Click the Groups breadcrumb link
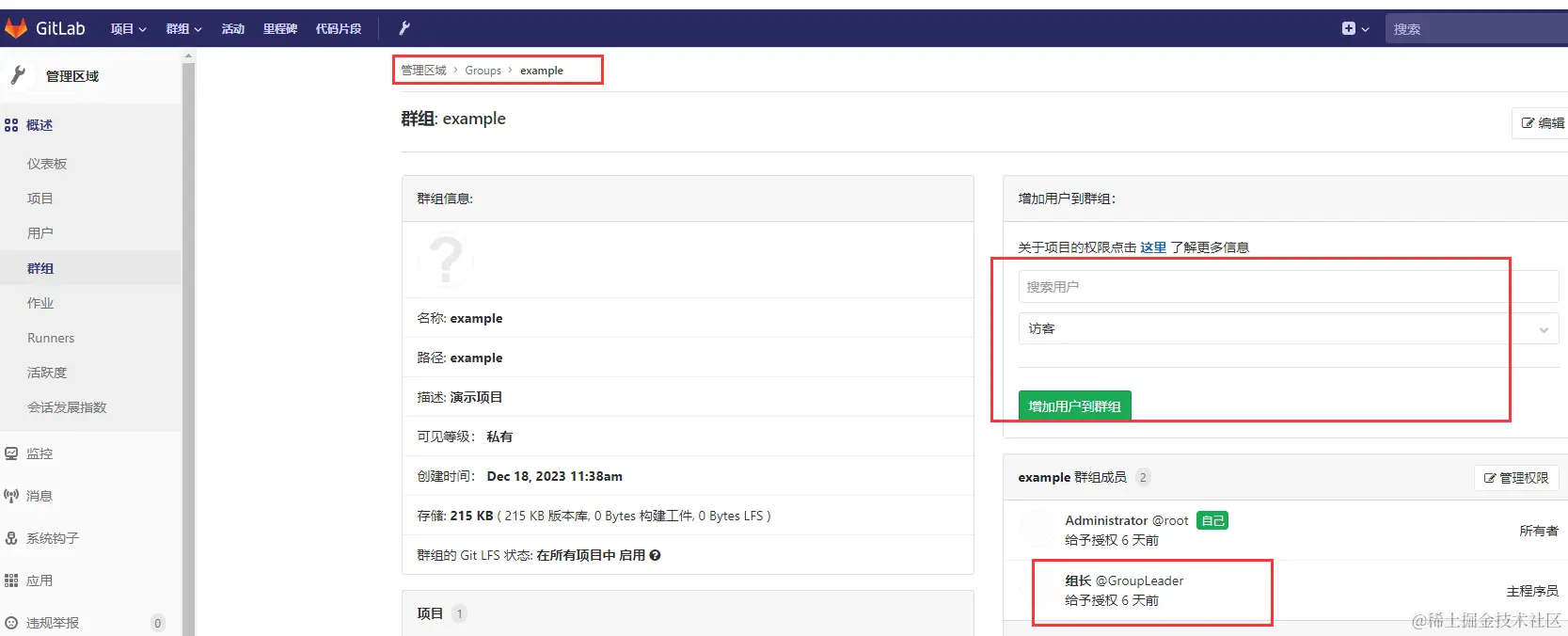The width and height of the screenshot is (1568, 636). pos(483,71)
